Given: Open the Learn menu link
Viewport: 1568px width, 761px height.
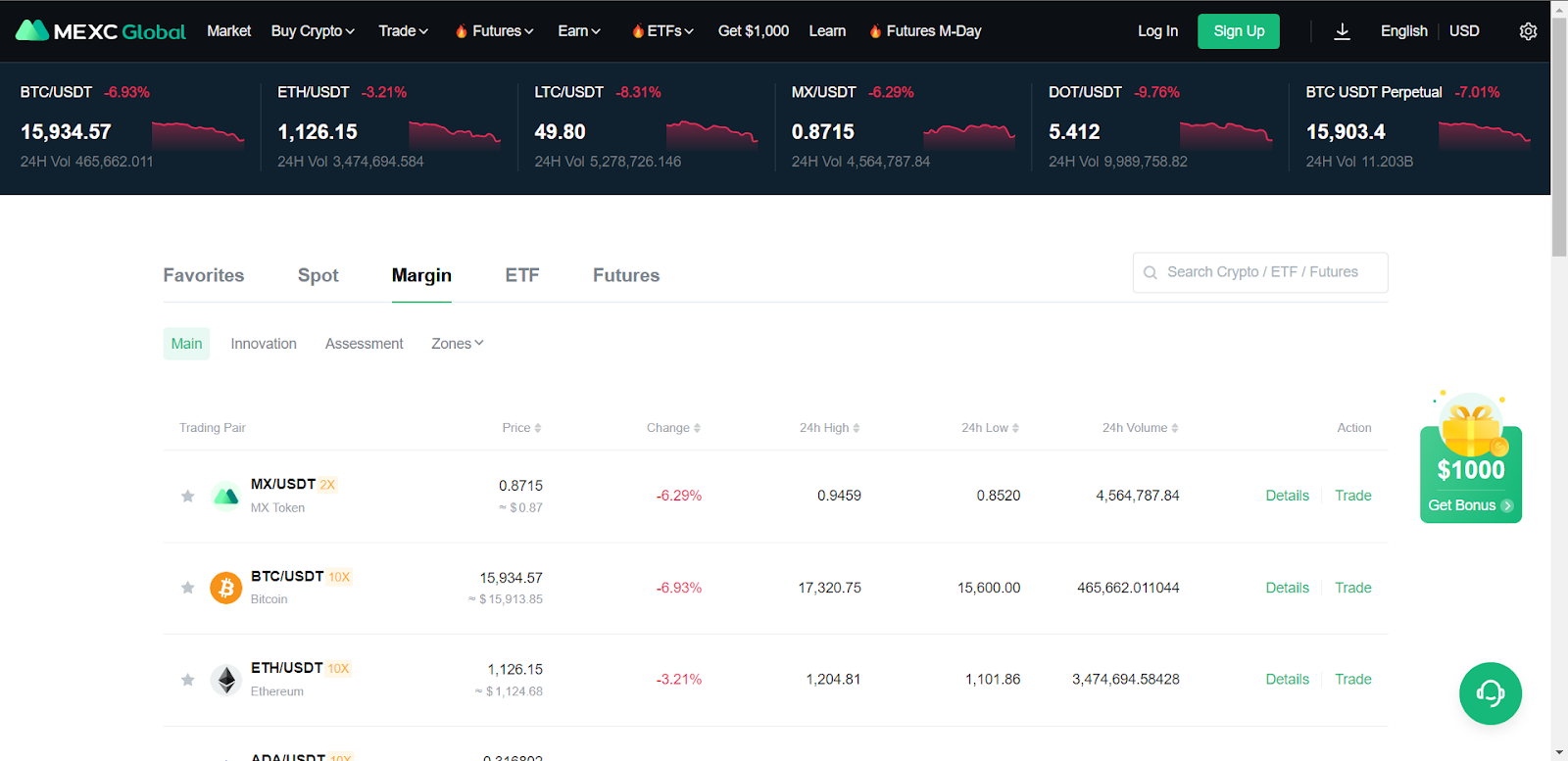Looking at the screenshot, I should pos(827,31).
